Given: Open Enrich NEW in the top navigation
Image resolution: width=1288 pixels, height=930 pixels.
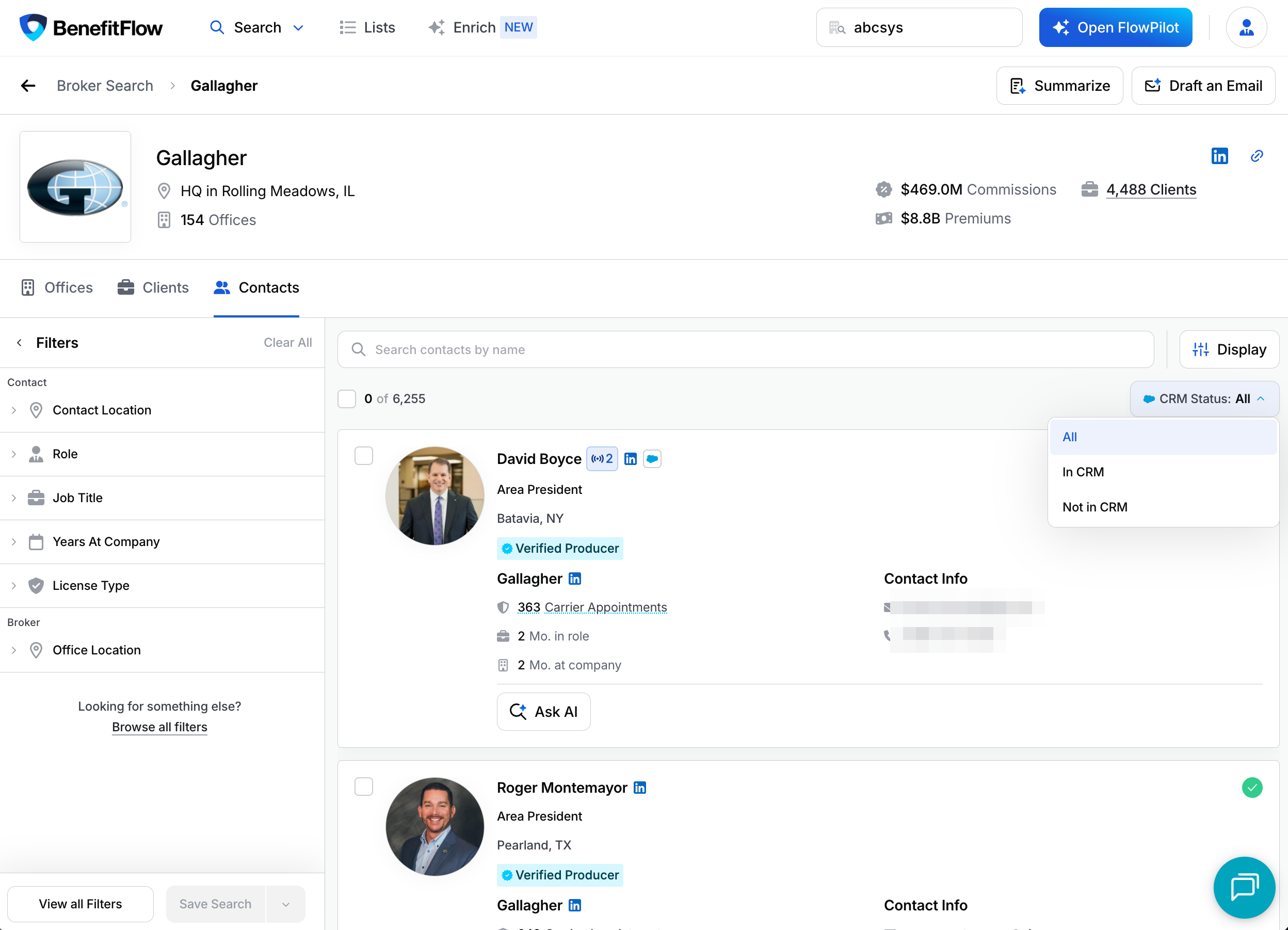Looking at the screenshot, I should tap(481, 27).
